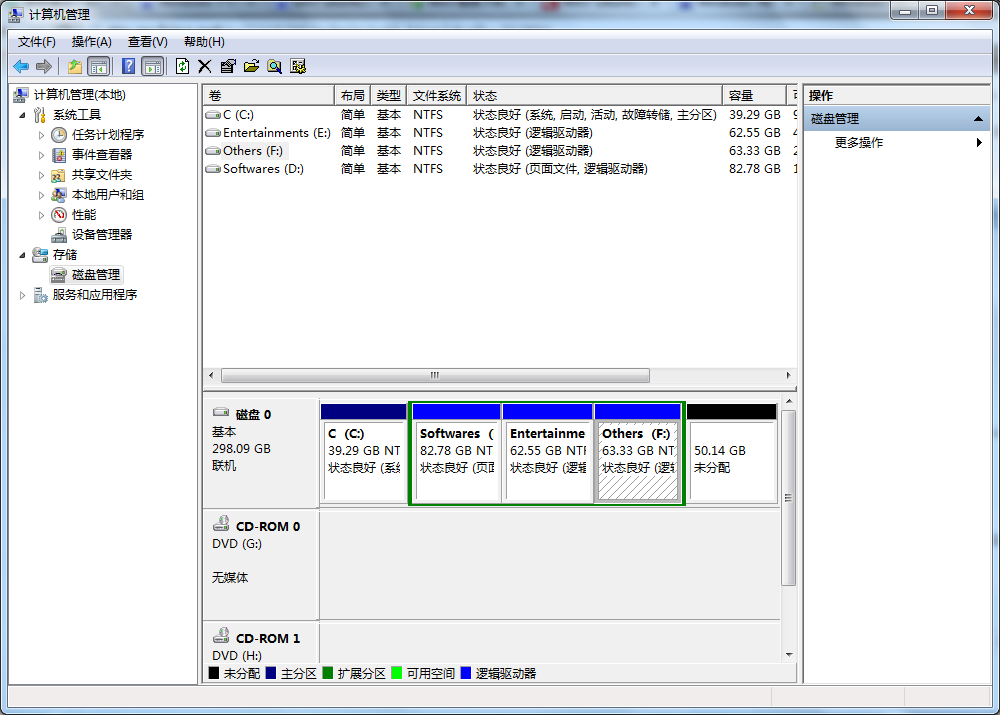Click the CD-ROM 1 drive icon
Screen dimensions: 1000x715
click(221, 635)
